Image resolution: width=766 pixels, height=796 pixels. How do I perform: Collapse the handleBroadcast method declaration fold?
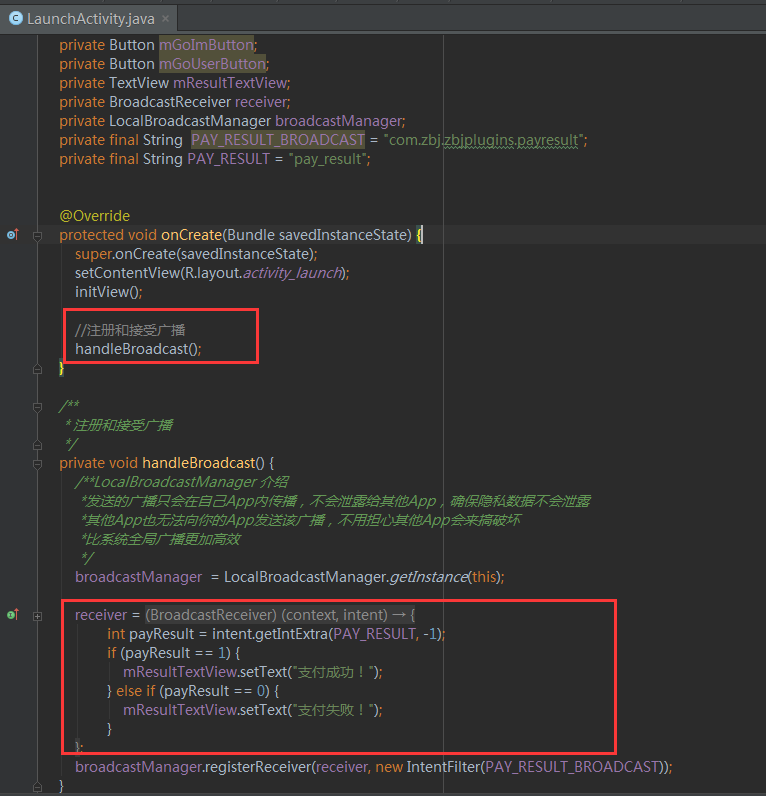38,464
